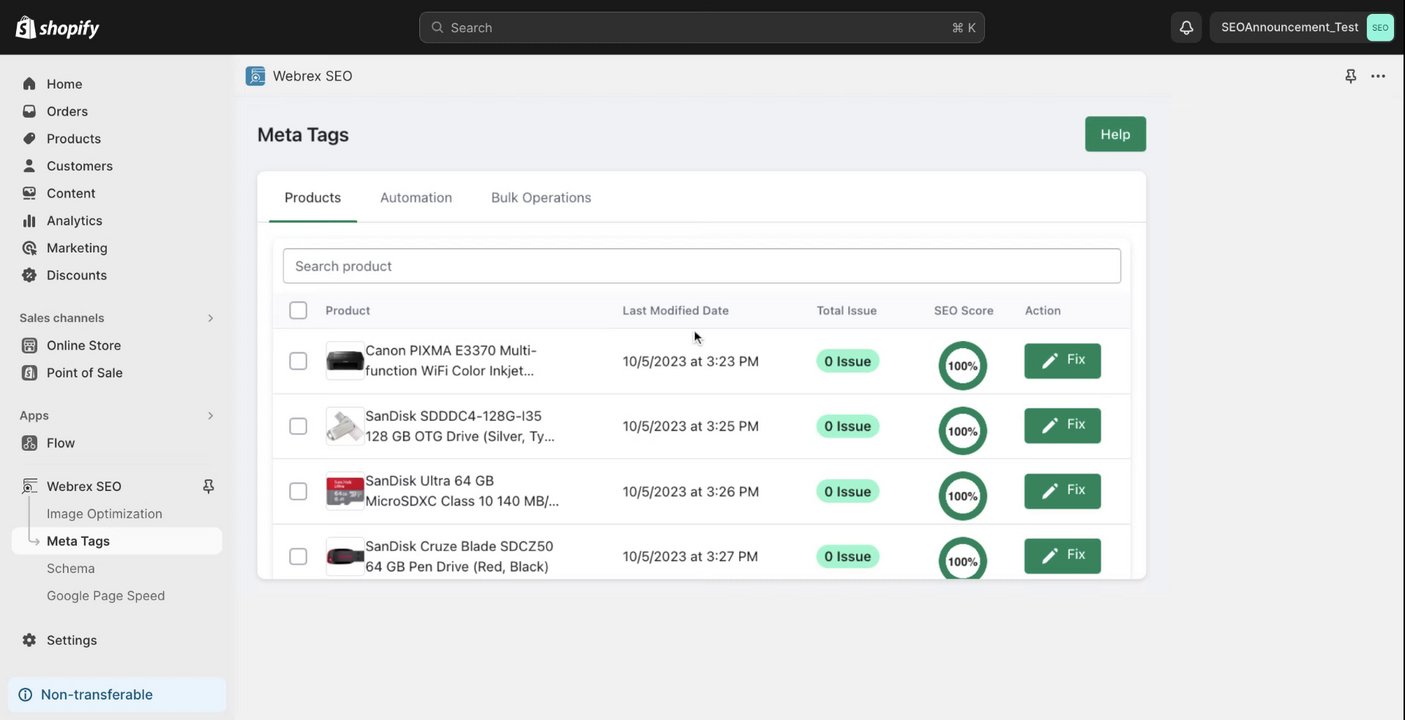Click the Settings gear icon
1405x720 pixels.
point(29,640)
